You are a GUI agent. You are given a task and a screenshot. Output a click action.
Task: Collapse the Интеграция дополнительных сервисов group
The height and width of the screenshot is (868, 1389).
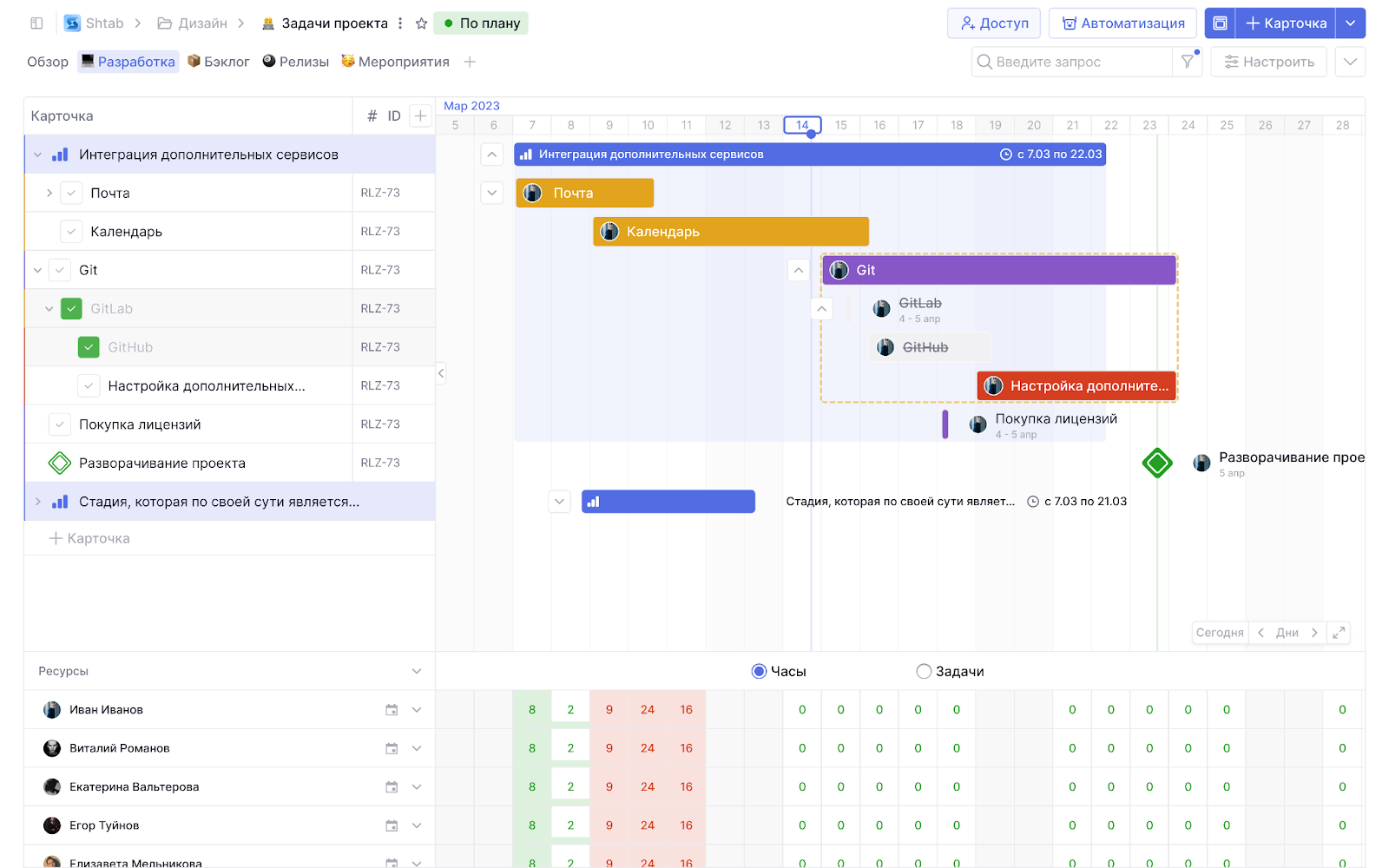(x=37, y=155)
